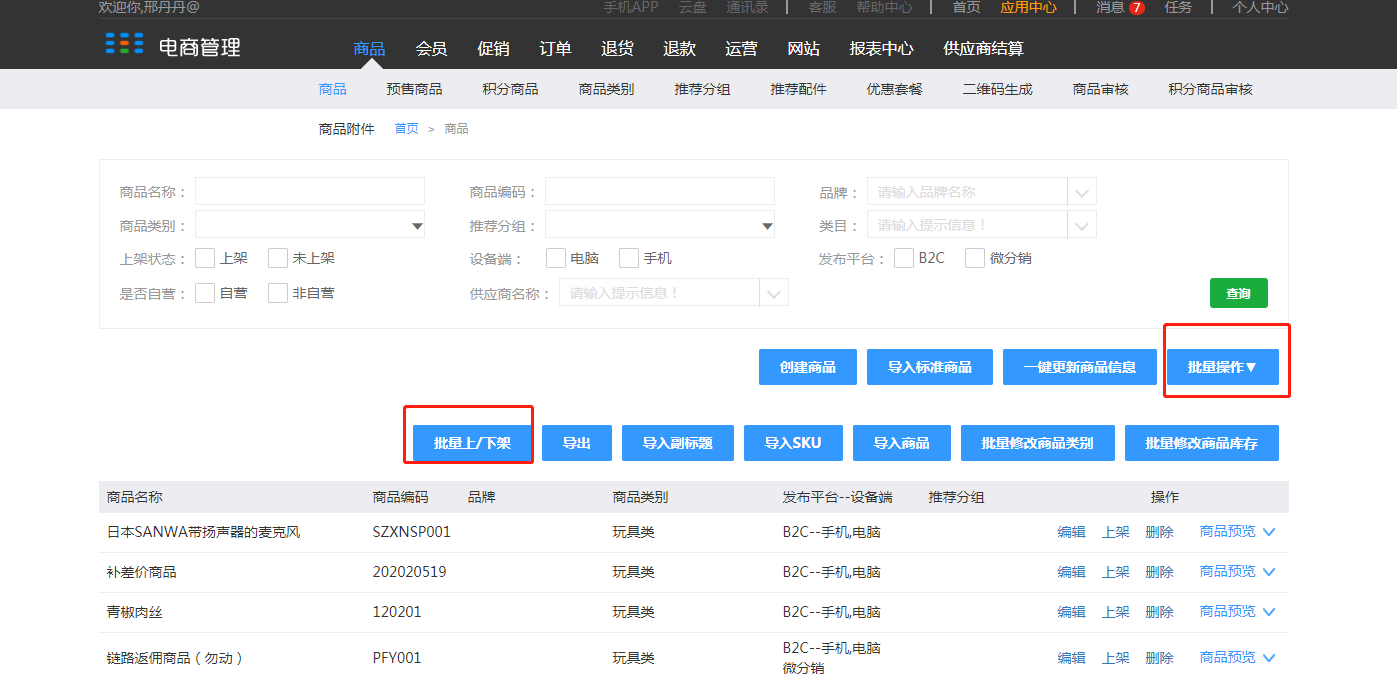This screenshot has height=678, width=1397.
Task: Open 应用中心 in top bar
Action: pyautogui.click(x=1028, y=7)
